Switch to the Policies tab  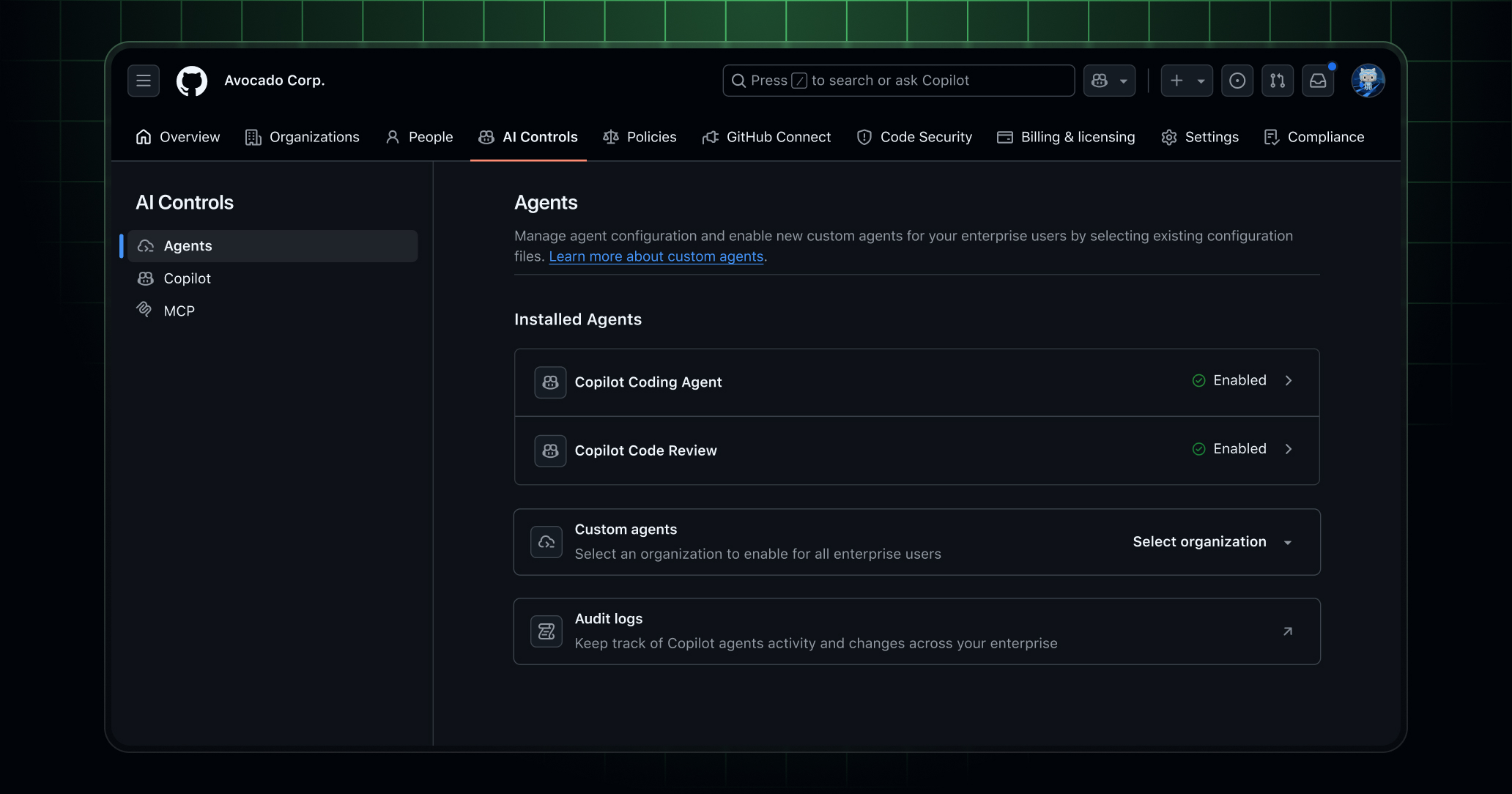pyautogui.click(x=651, y=137)
